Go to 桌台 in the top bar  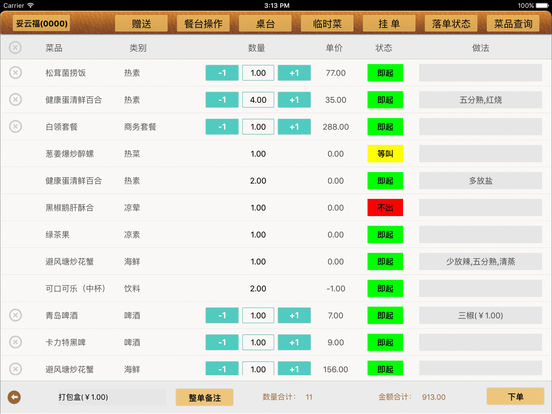point(265,24)
